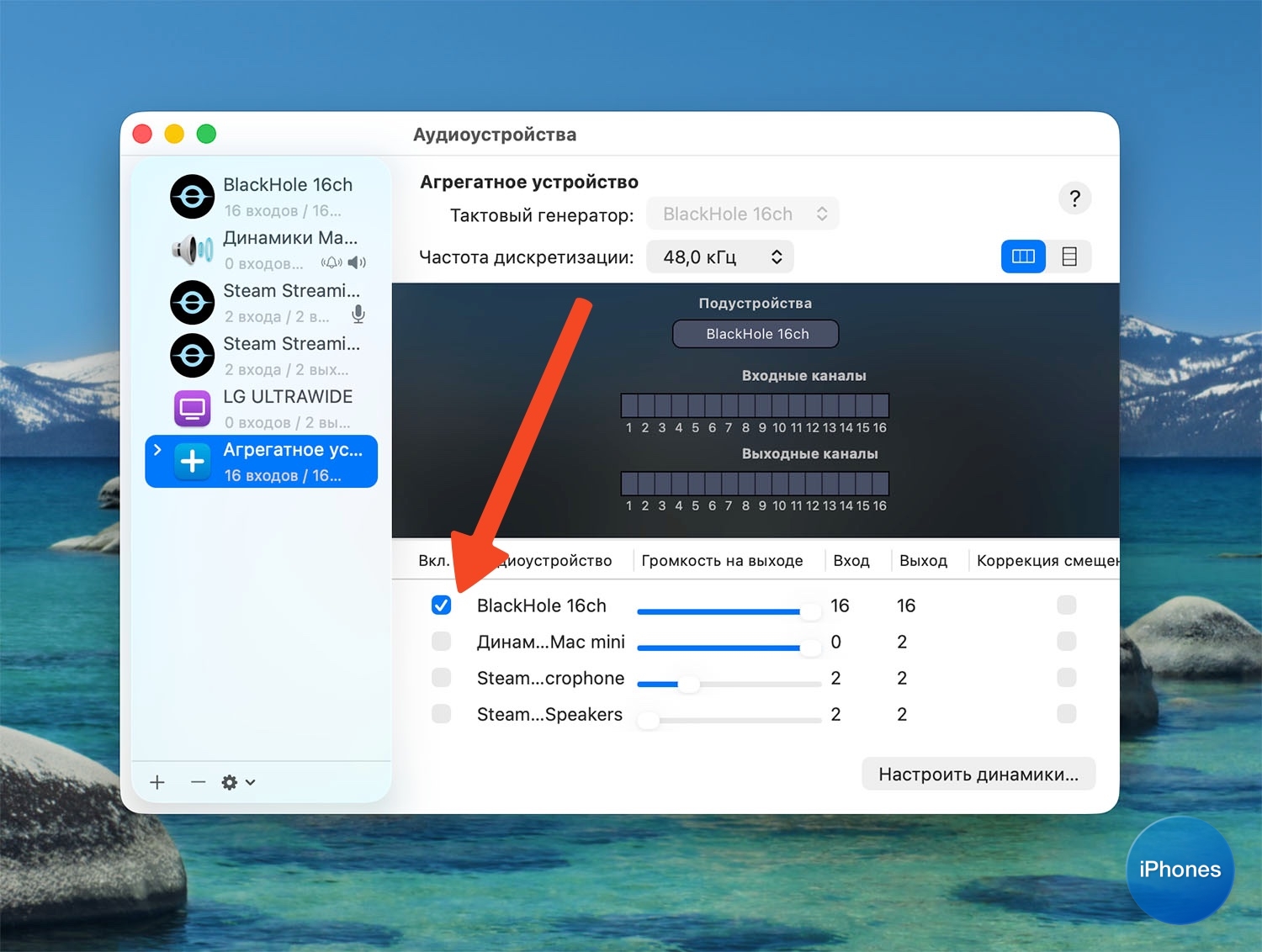Click the Steam...crophone name in the table

tap(551, 678)
